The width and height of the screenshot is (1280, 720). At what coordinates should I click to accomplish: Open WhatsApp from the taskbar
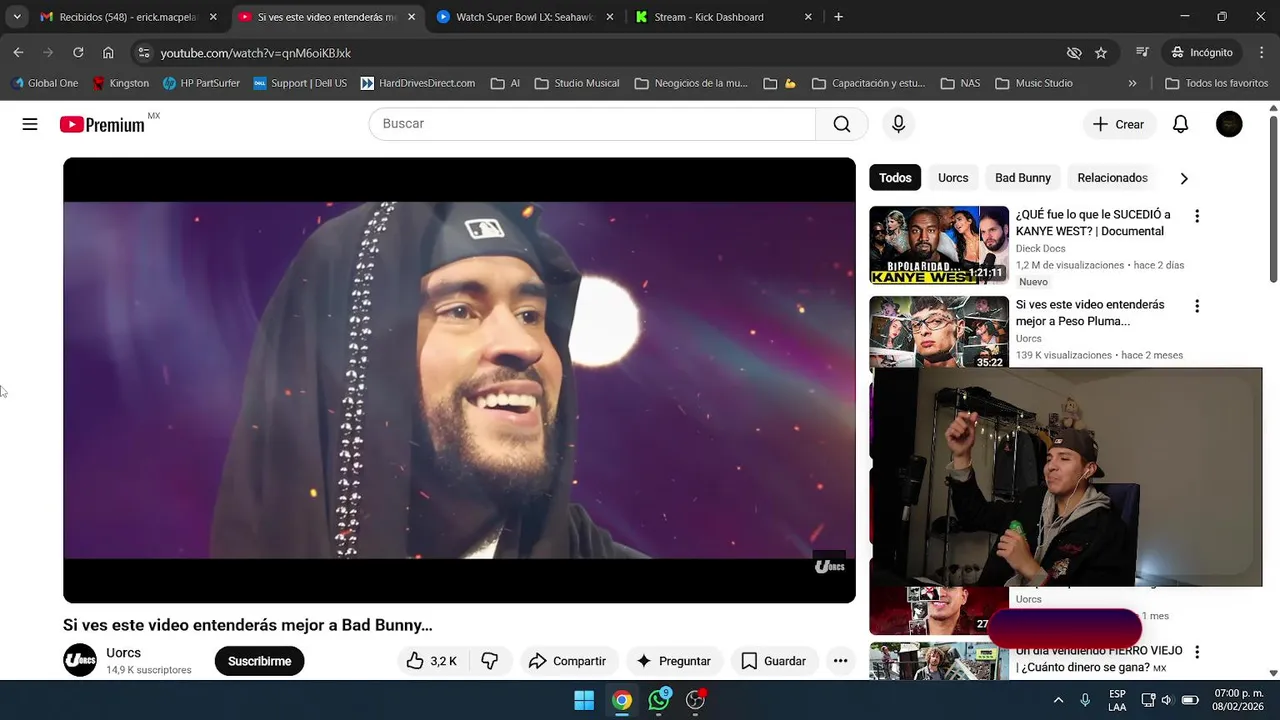(x=659, y=700)
